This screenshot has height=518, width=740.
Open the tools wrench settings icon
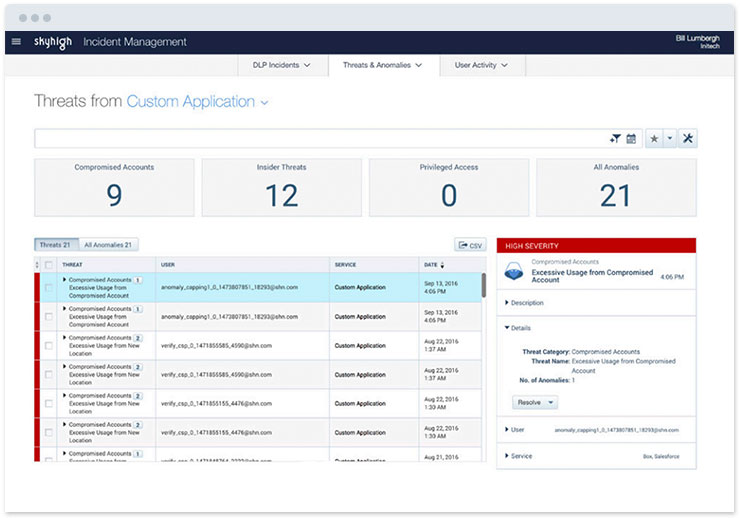point(688,139)
